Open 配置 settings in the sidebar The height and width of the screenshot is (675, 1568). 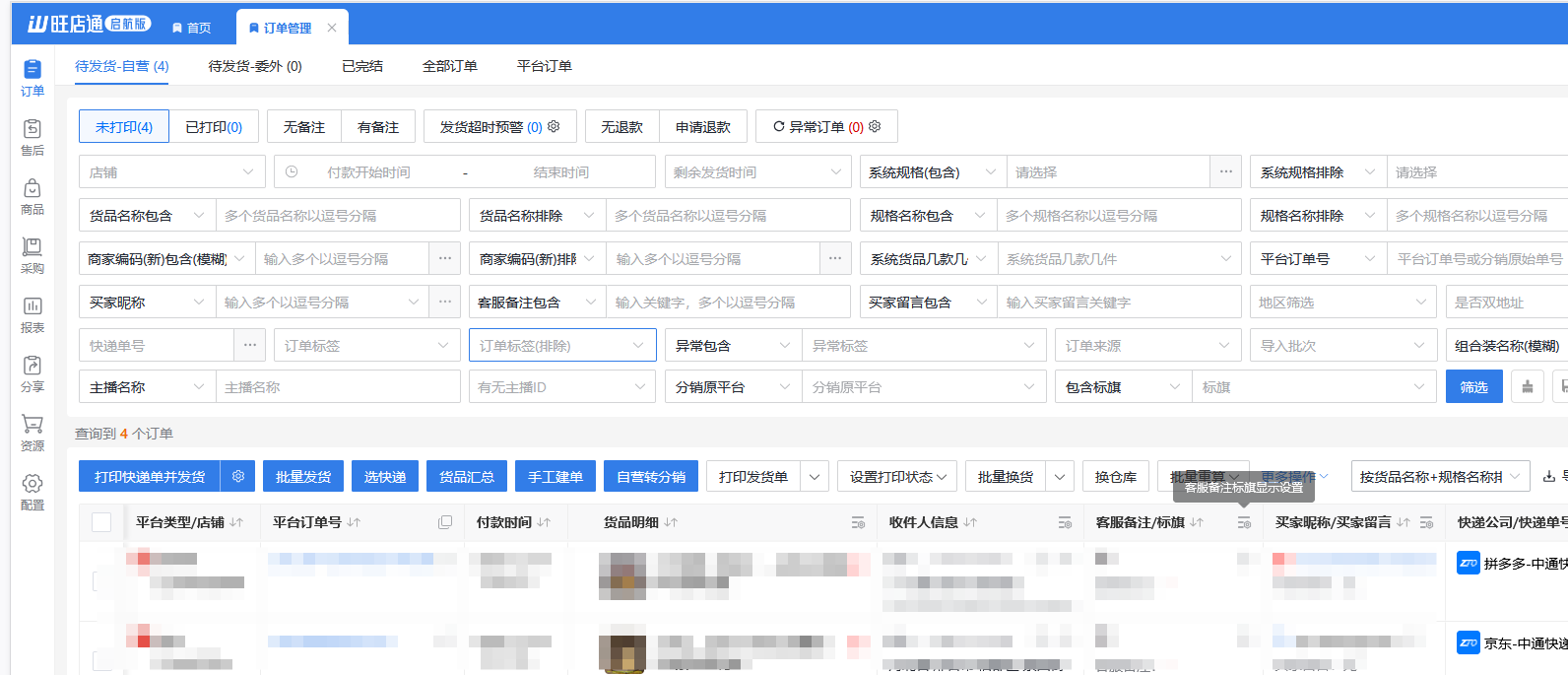[33, 492]
